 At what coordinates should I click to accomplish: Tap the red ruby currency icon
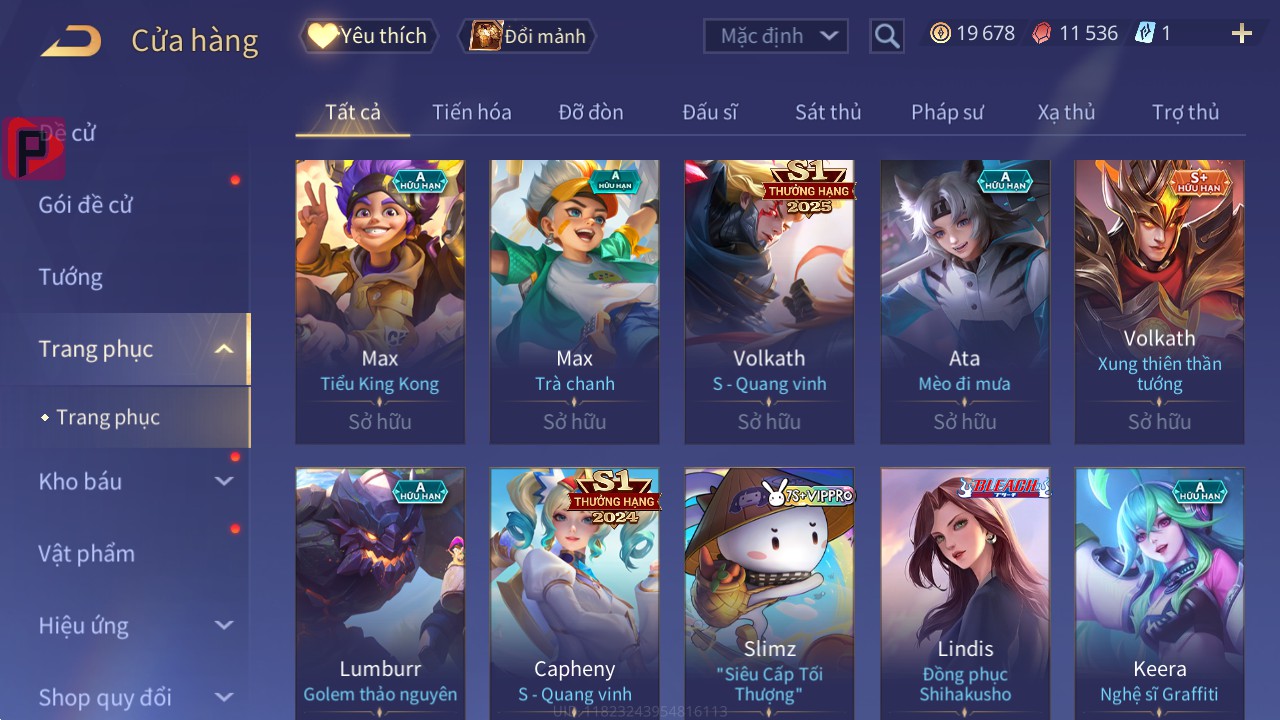1042,33
